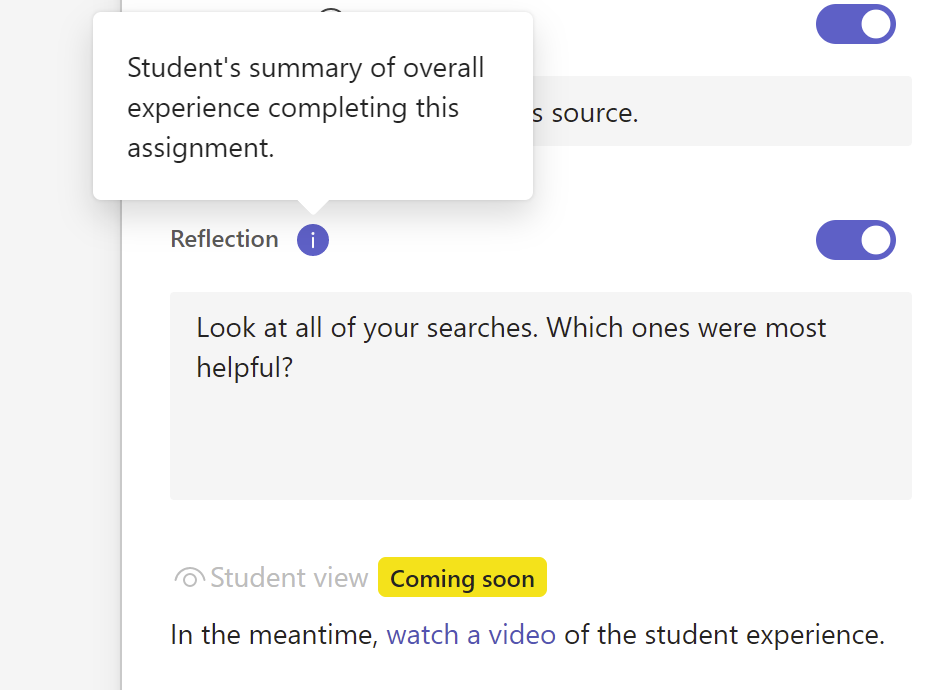944x690 pixels.
Task: Click the partially hidden info icon at top
Action: coord(331,11)
